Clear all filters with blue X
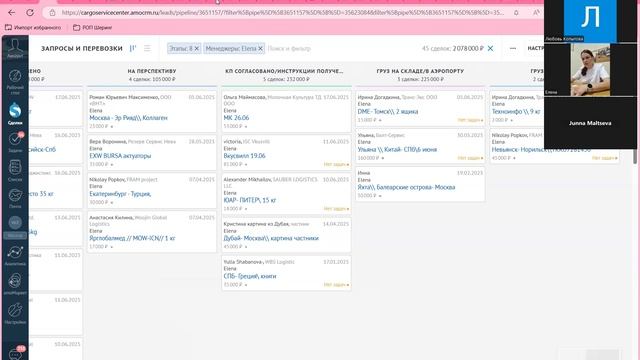 pos(490,48)
